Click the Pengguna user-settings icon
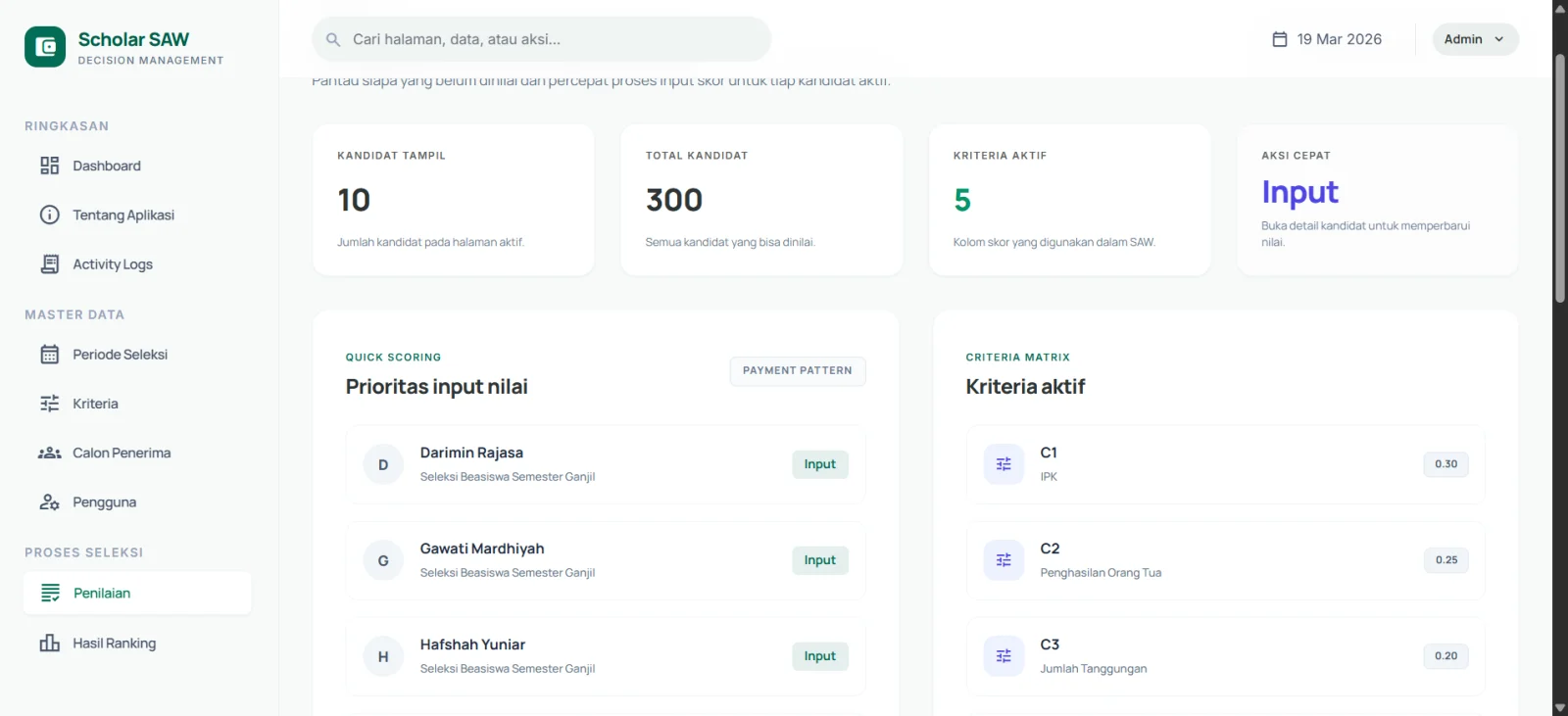 tap(49, 502)
